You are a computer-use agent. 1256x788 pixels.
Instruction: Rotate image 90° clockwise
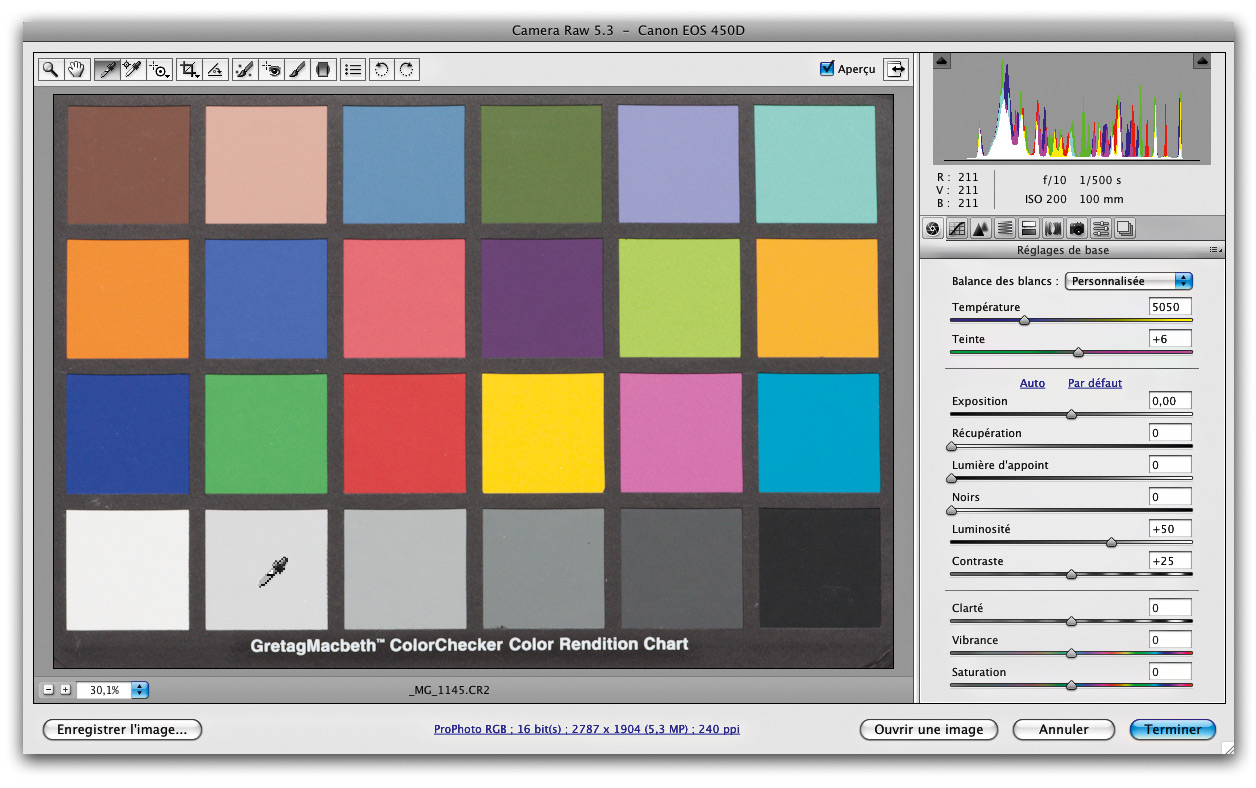407,69
